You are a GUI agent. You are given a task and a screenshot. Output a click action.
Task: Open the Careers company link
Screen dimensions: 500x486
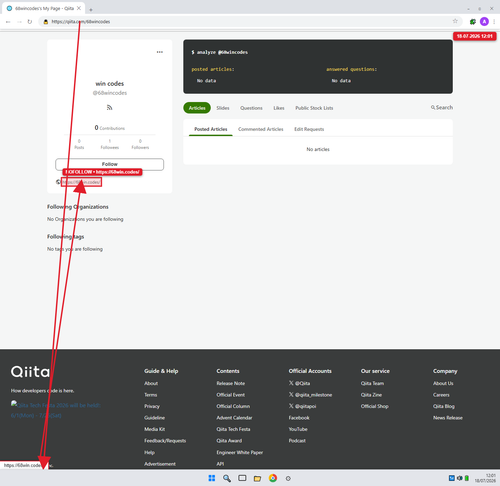point(441,395)
